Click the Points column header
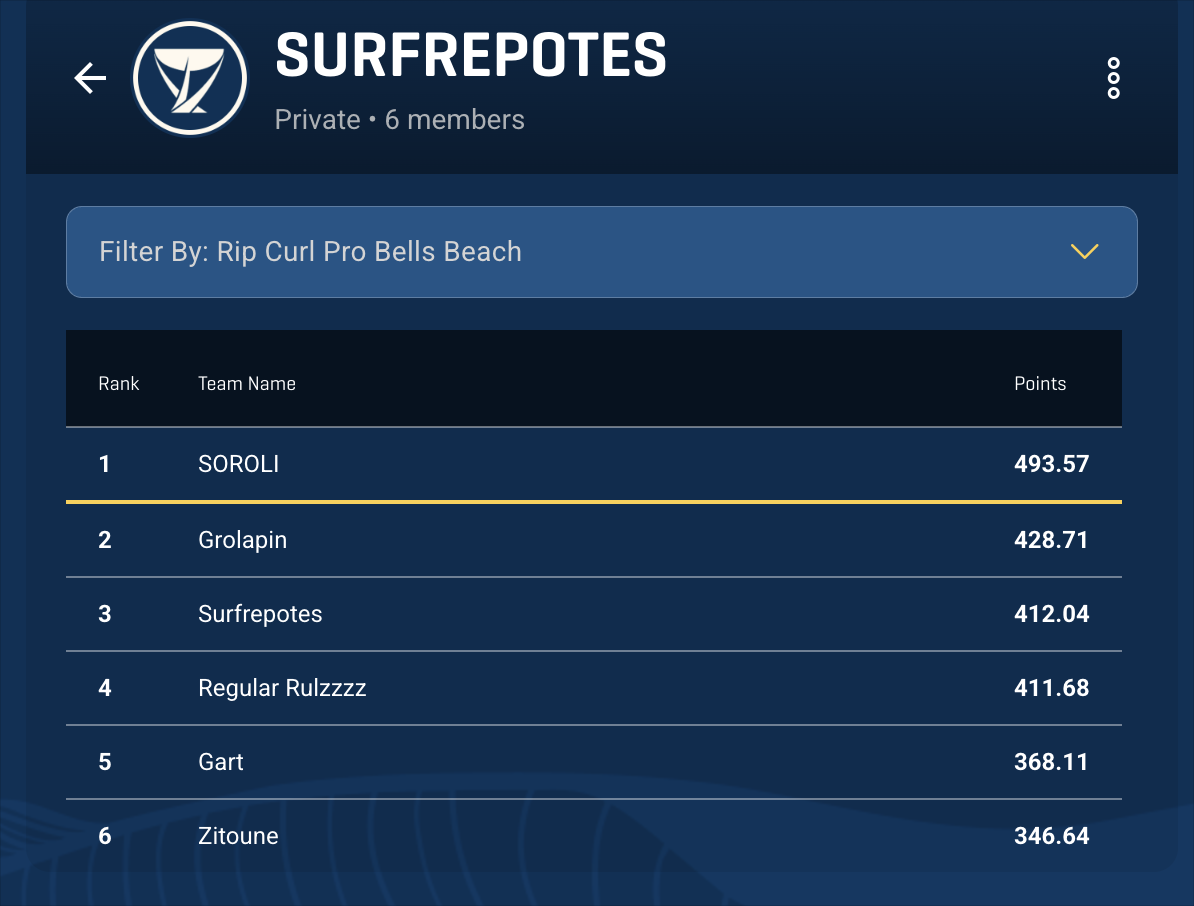1194x906 pixels. [x=1040, y=384]
